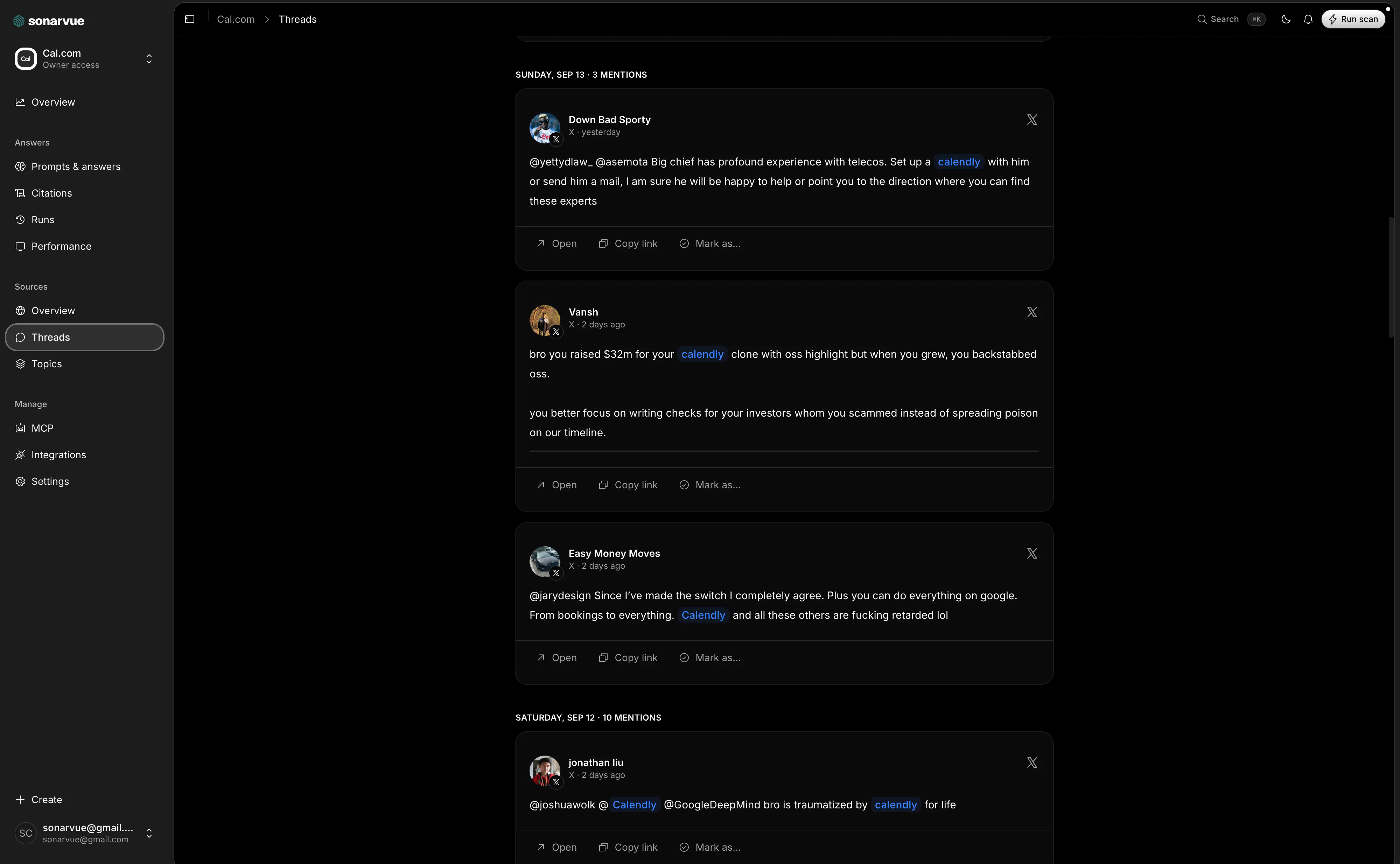Go to Prompts & answers
The width and height of the screenshot is (1400, 864).
point(85,167)
